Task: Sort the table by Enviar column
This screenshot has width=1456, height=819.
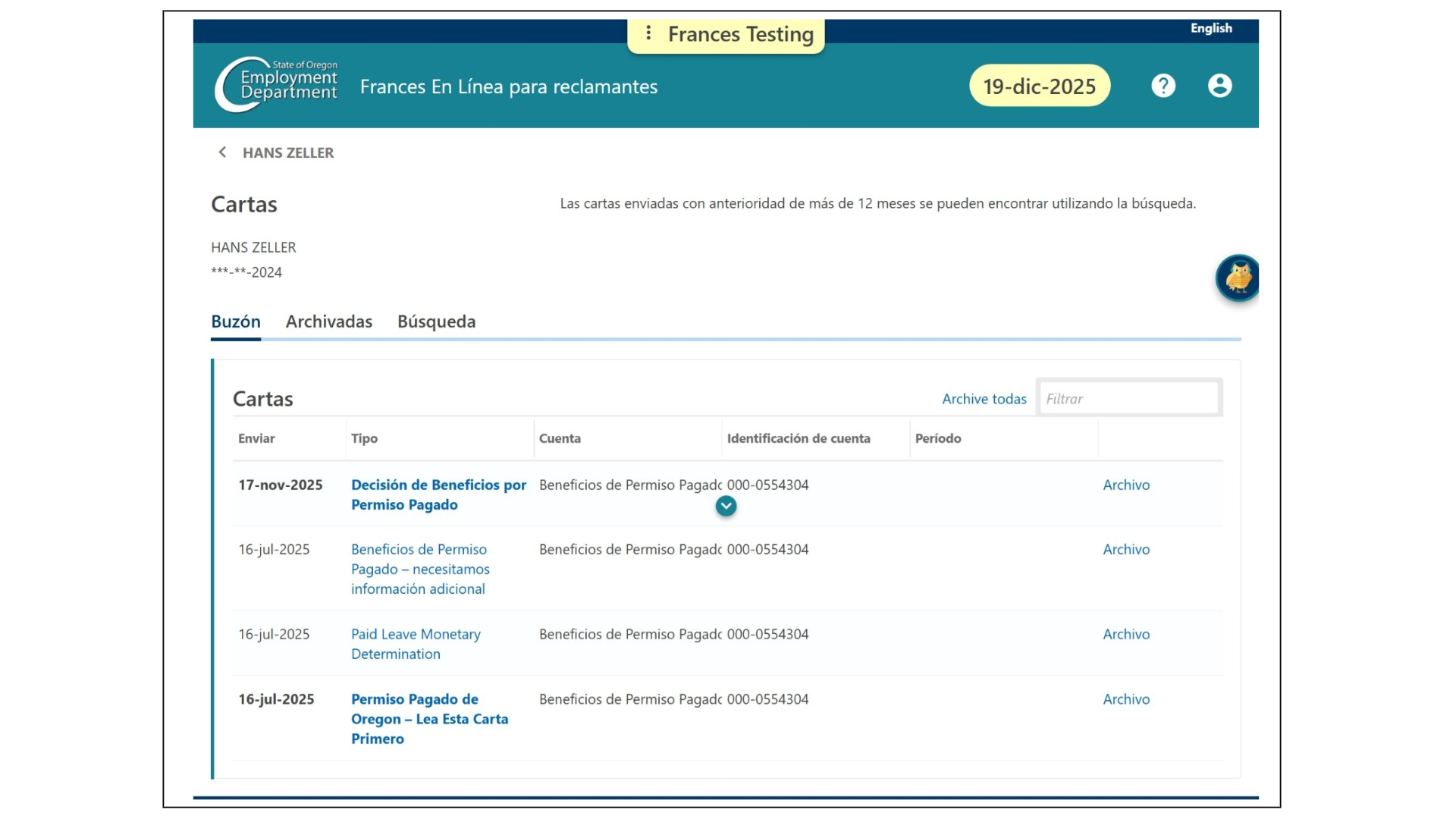Action: coord(256,438)
